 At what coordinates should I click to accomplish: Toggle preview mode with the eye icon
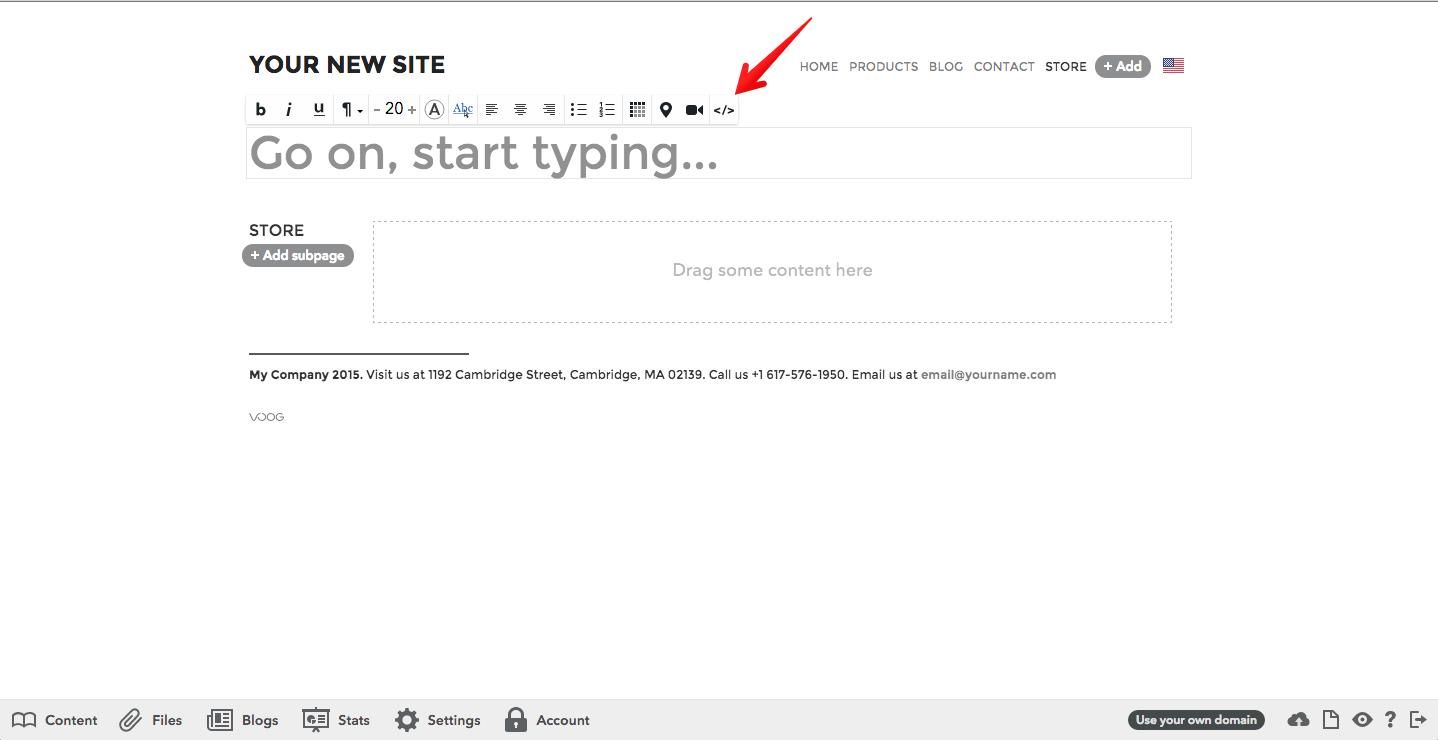pyautogui.click(x=1362, y=720)
